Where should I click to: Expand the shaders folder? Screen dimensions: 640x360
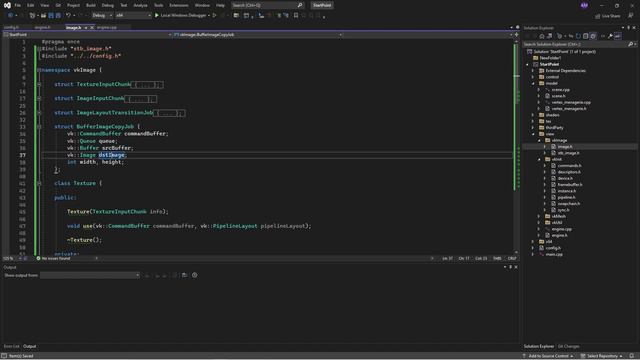pyautogui.click(x=533, y=115)
